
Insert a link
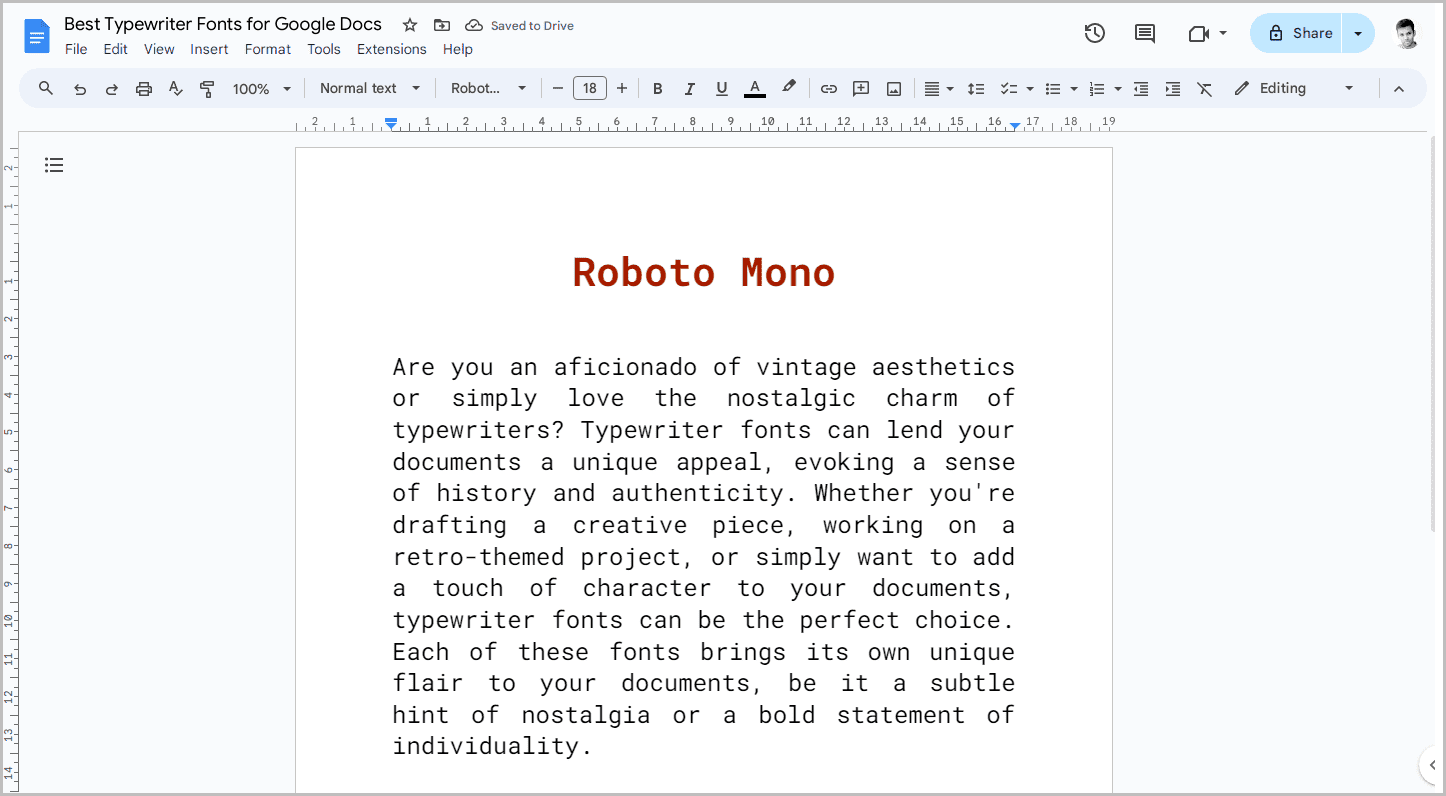coord(829,88)
